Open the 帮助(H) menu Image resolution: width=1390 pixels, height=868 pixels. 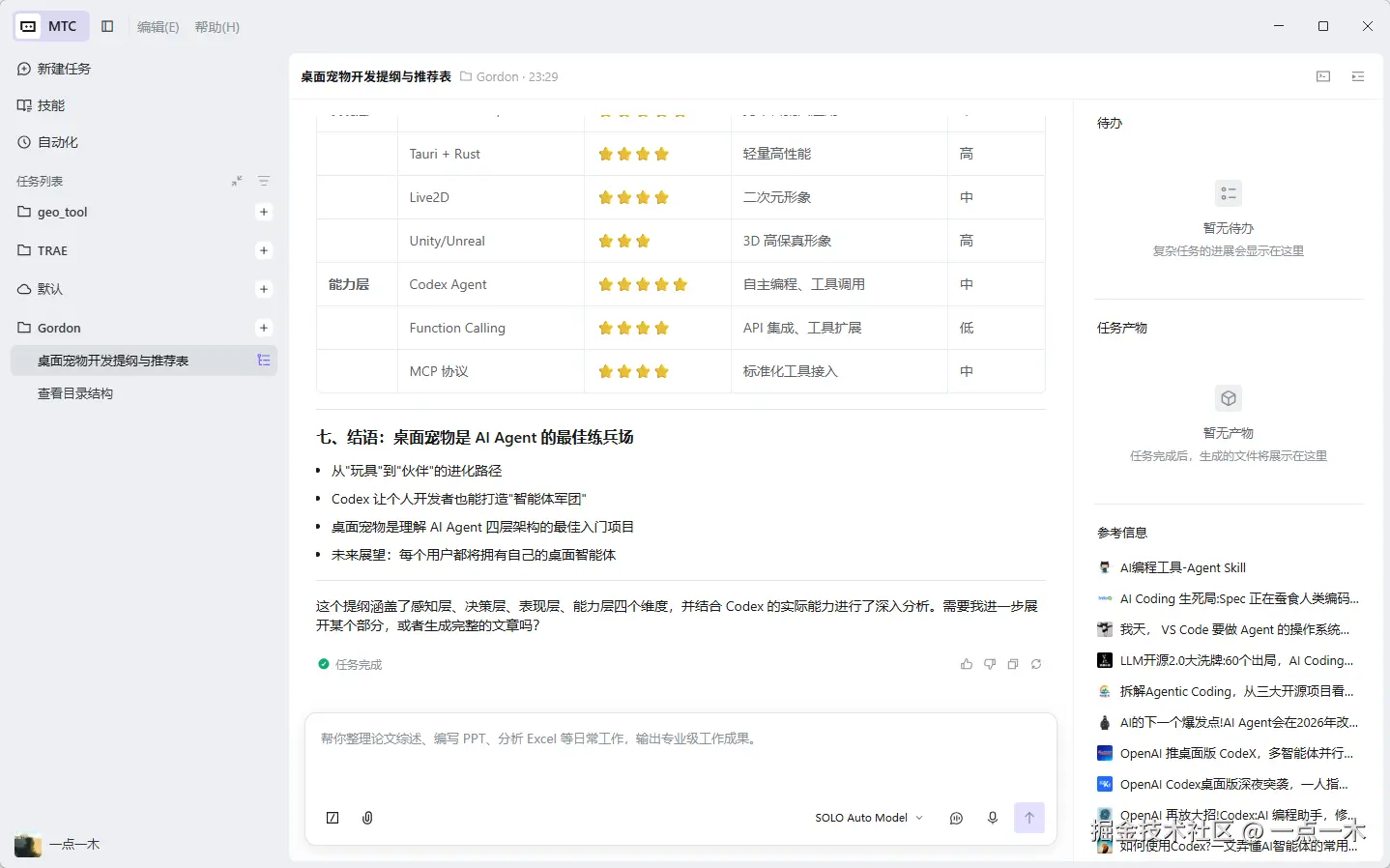tap(217, 27)
